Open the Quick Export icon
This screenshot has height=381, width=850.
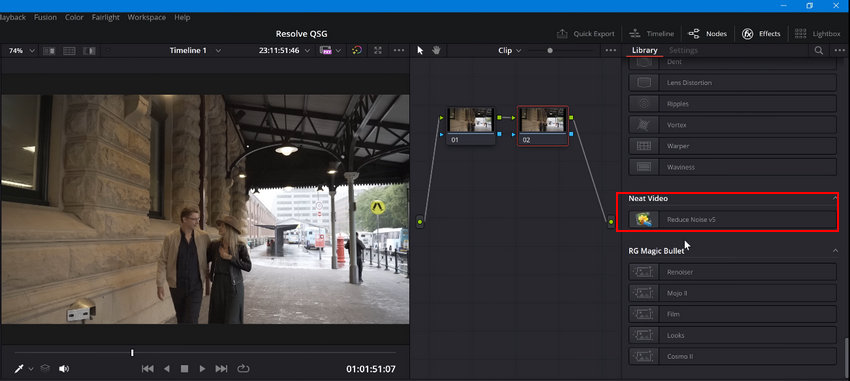[562, 34]
